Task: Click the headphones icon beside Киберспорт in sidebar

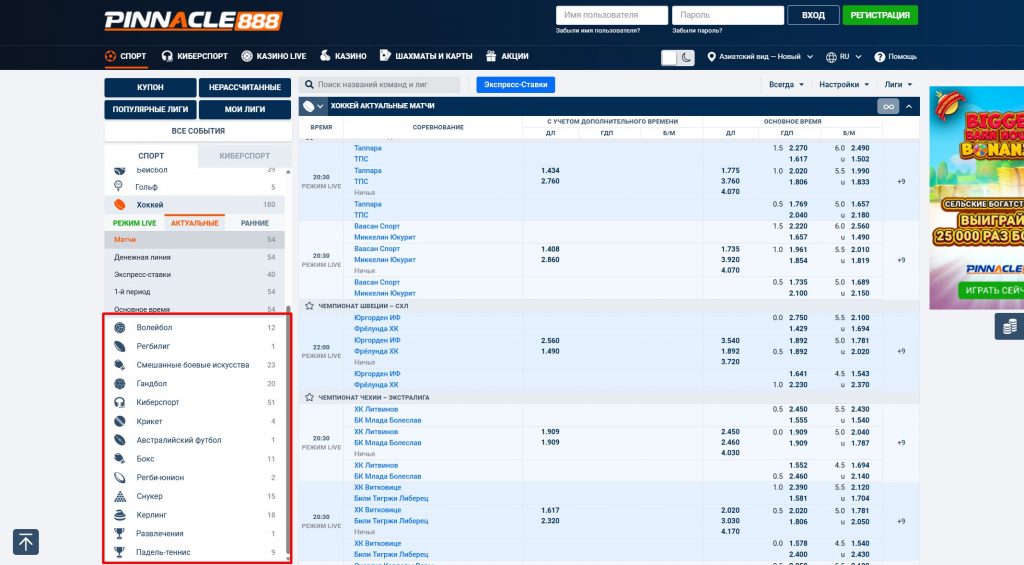Action: pyautogui.click(x=119, y=402)
